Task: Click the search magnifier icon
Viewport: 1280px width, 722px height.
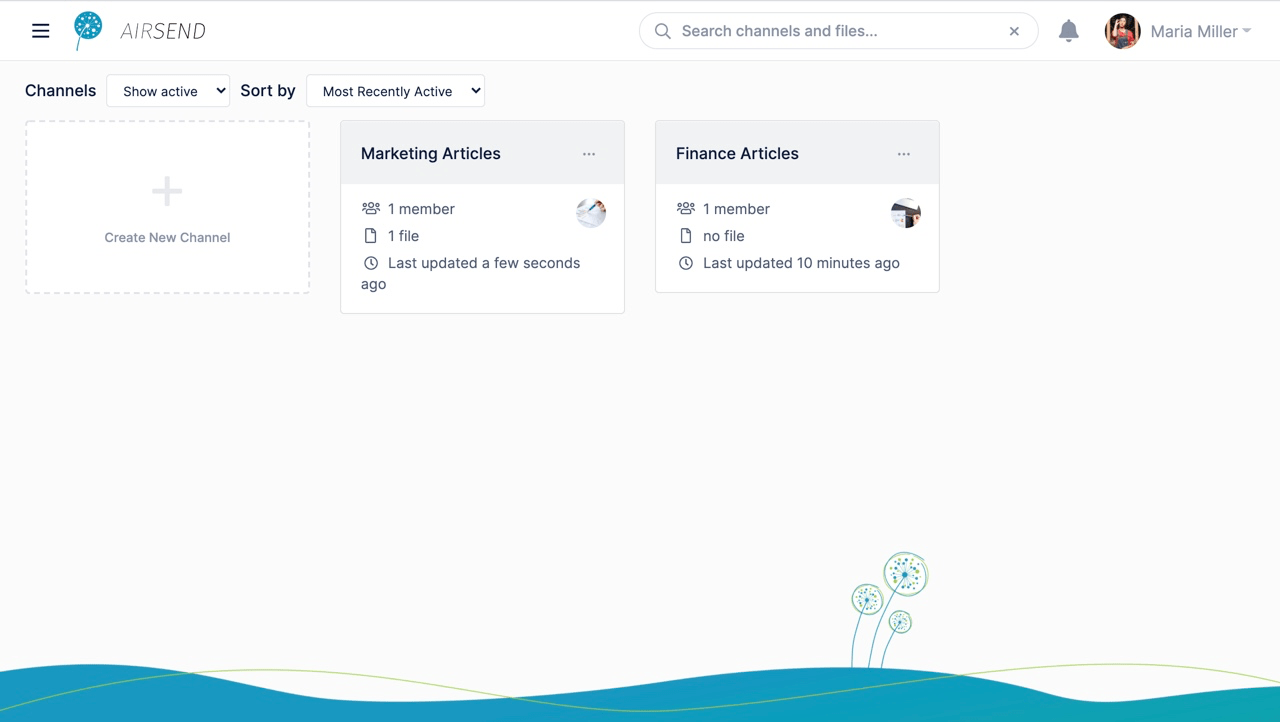Action: coord(663,31)
